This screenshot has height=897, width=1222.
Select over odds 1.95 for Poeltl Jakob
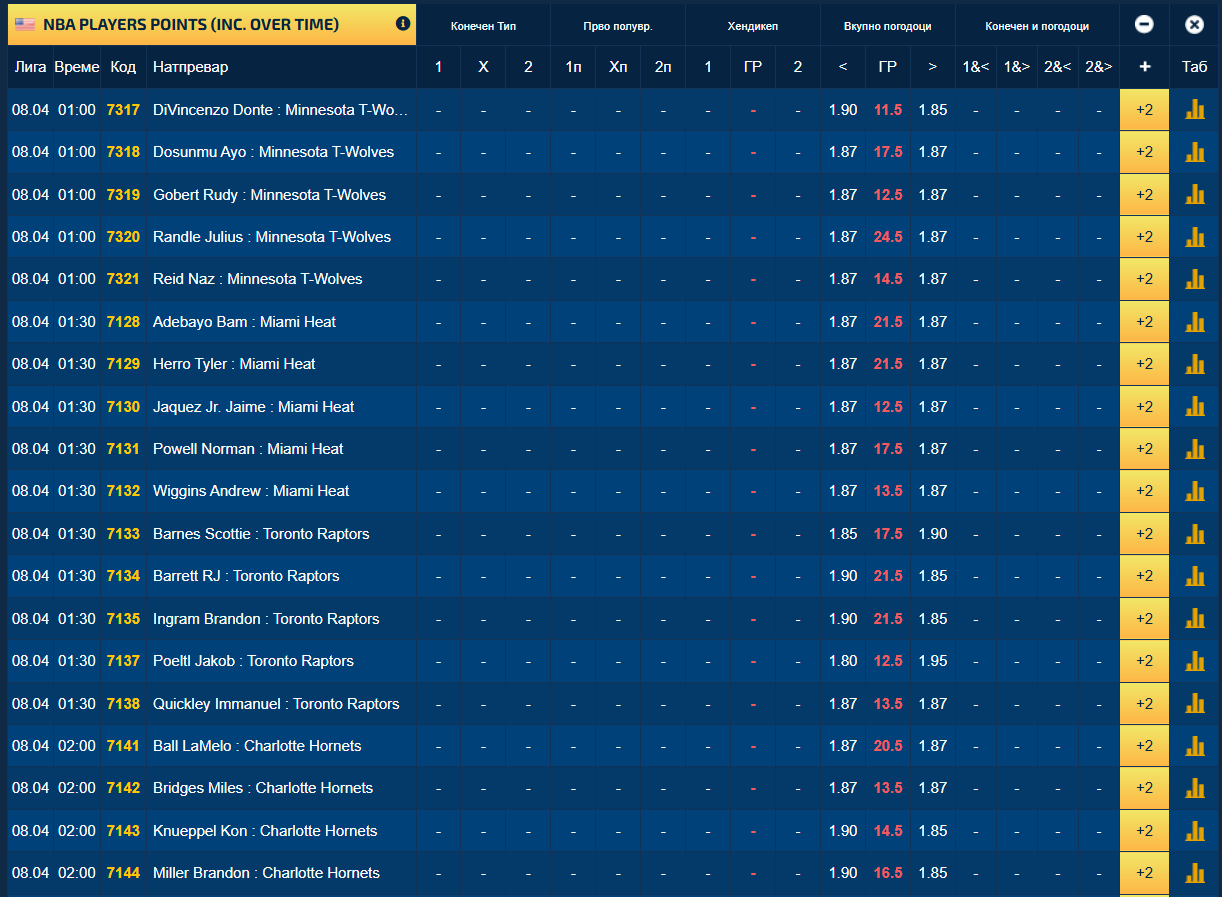pyautogui.click(x=932, y=661)
